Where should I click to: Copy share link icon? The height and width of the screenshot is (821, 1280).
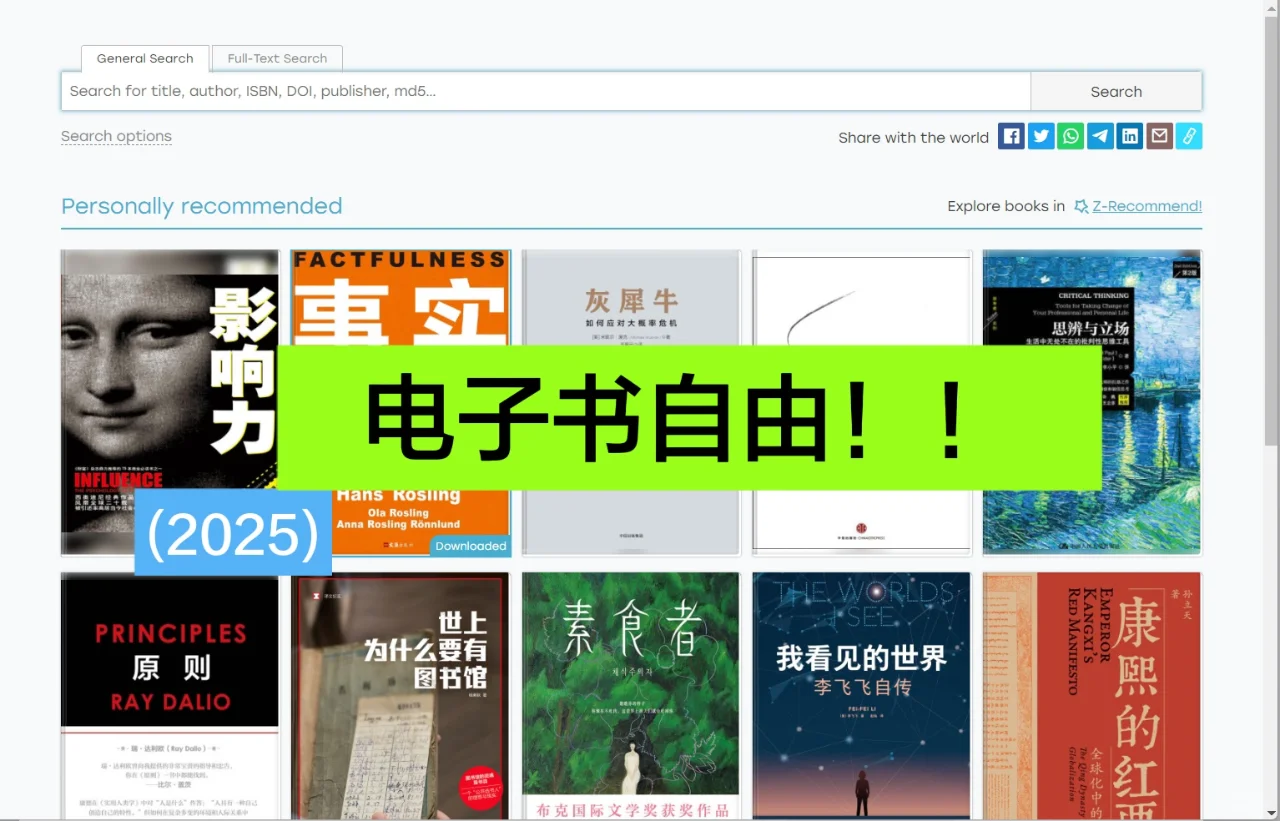[1189, 137]
